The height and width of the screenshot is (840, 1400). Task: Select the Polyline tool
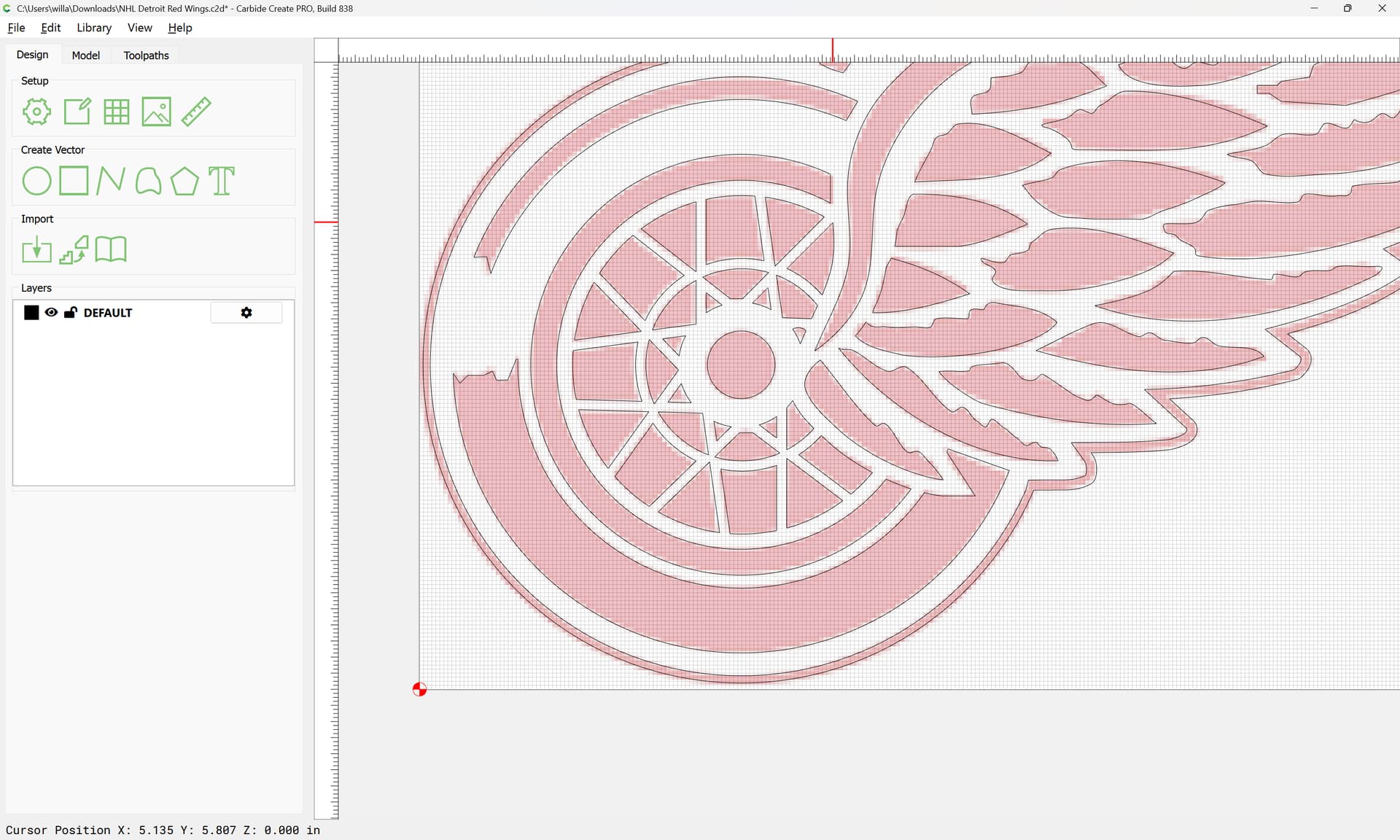[111, 181]
